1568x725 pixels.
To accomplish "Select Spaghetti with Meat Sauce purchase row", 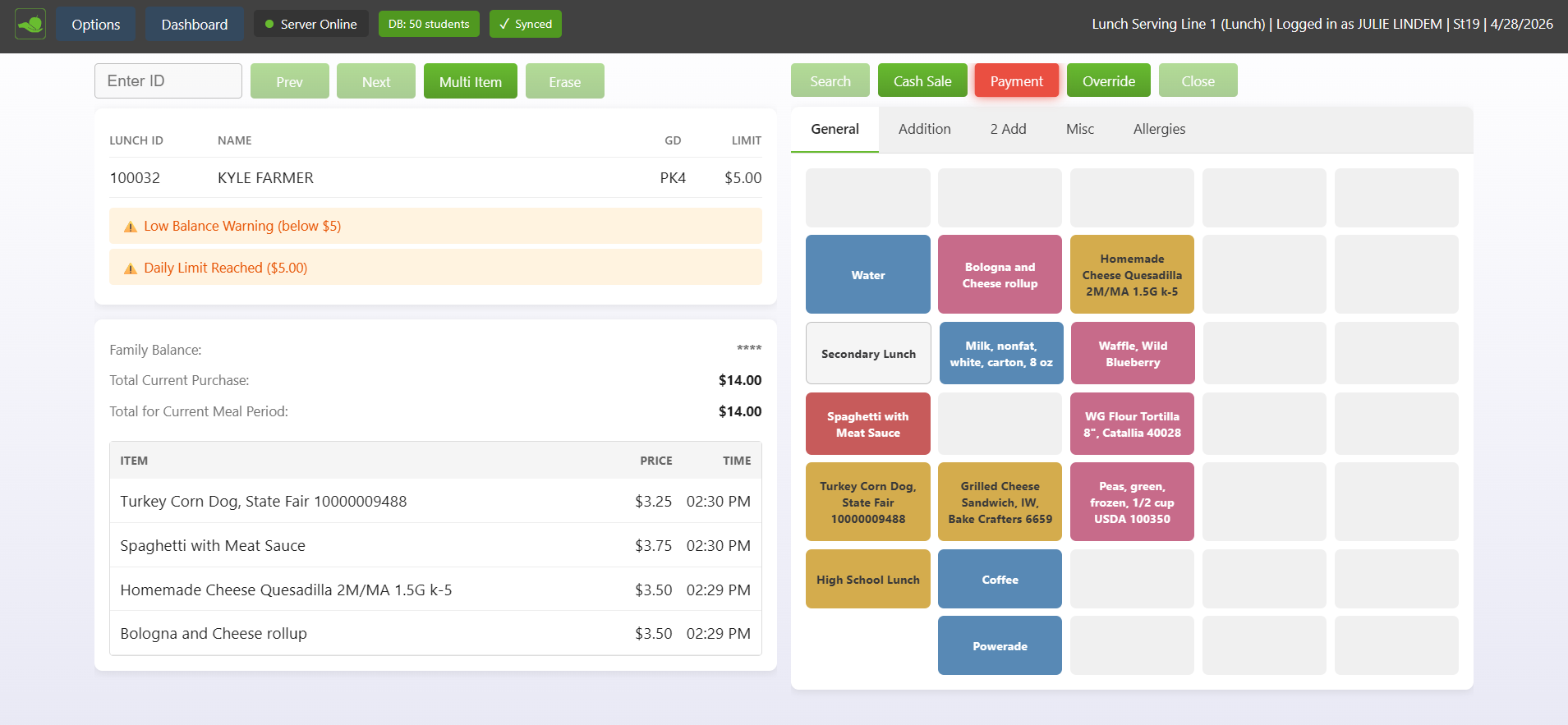I will (435, 545).
